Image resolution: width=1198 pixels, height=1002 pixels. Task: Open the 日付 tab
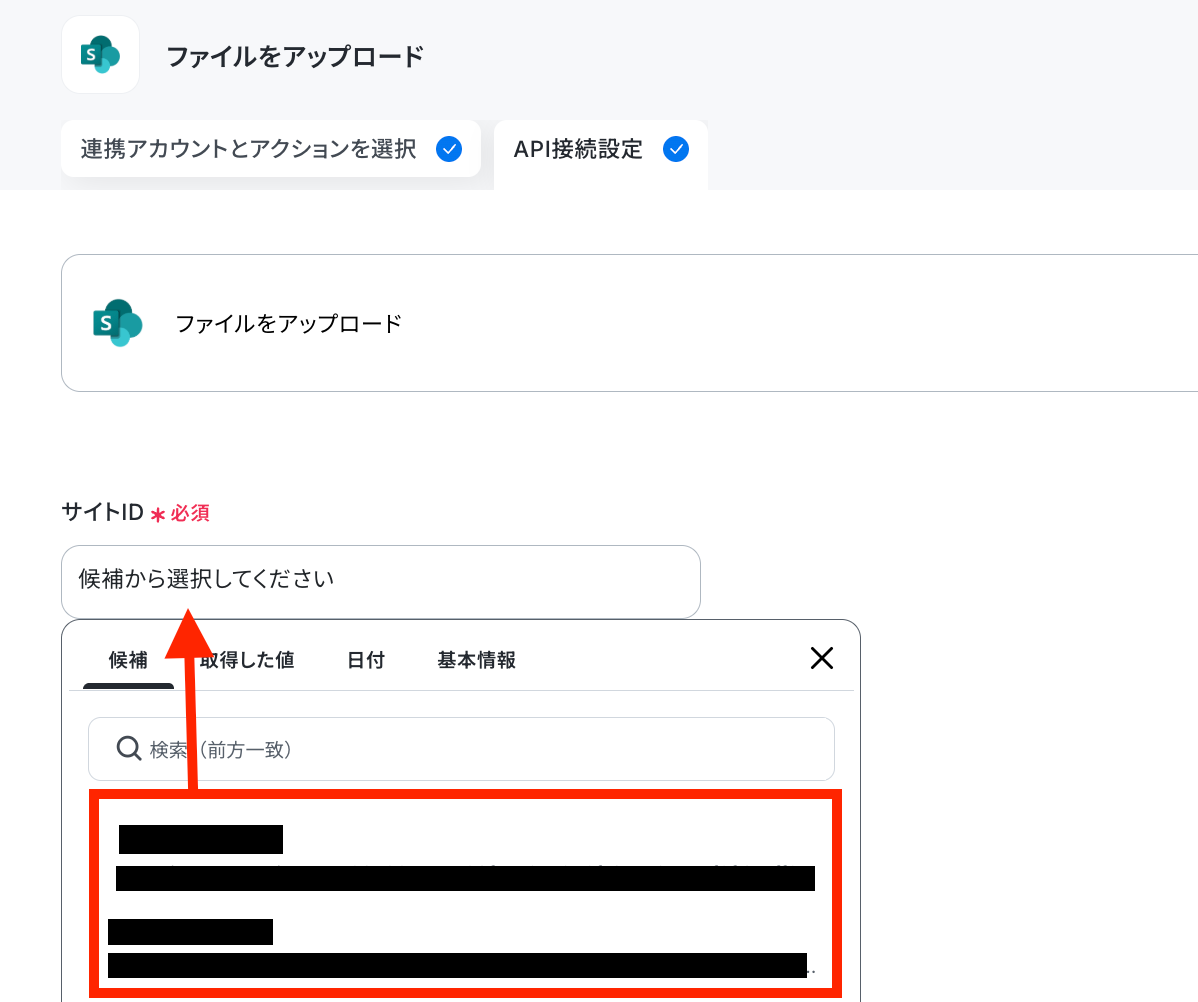366,660
